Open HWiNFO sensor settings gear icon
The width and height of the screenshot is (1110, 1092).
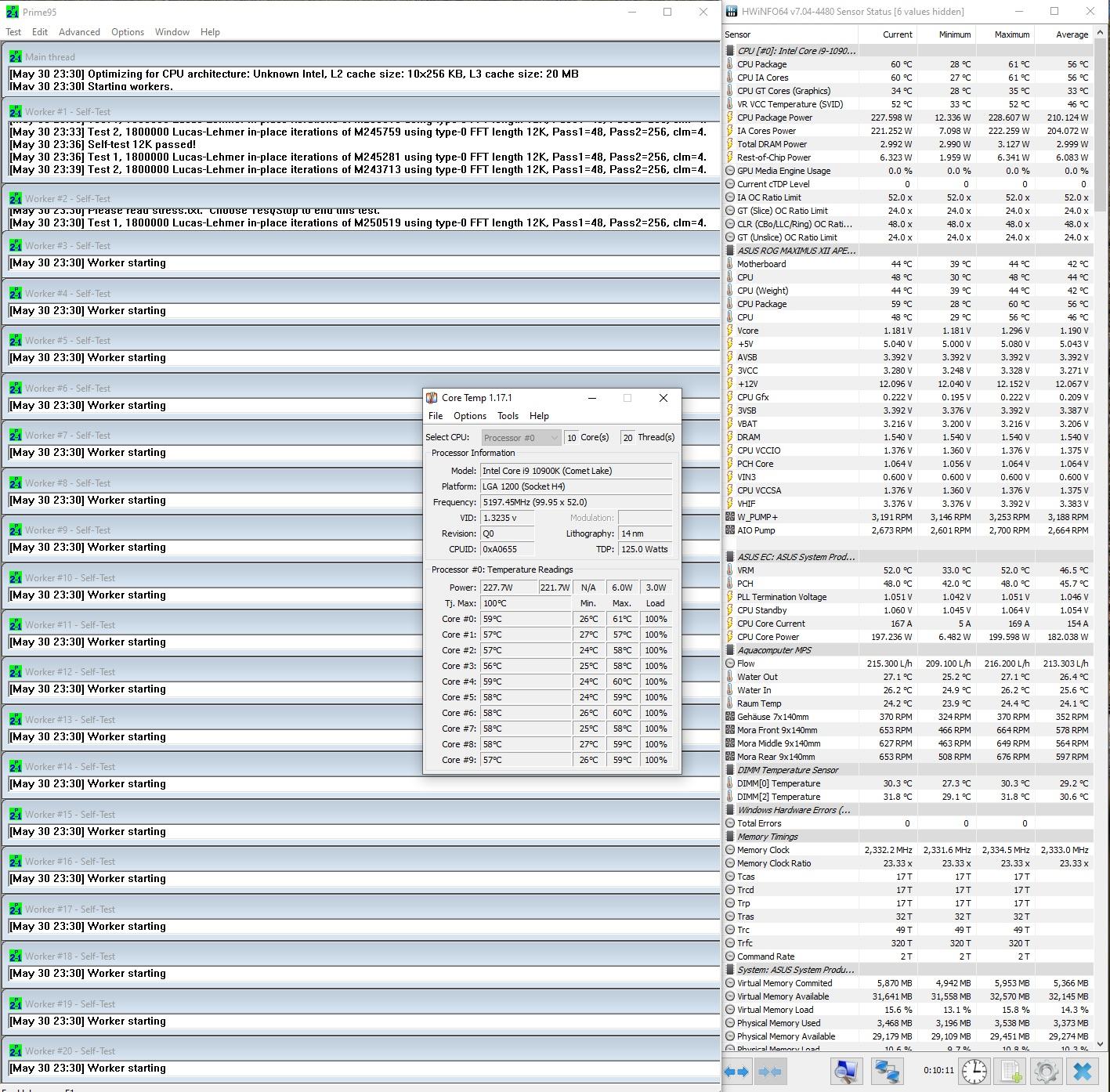pyautogui.click(x=1047, y=1071)
